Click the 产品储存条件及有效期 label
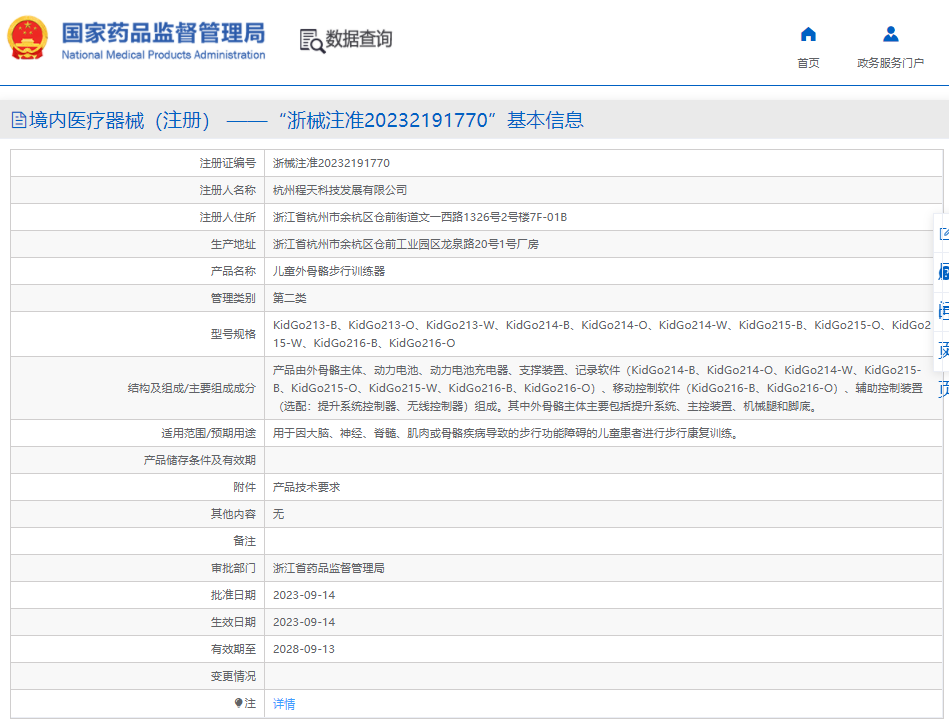This screenshot has width=949, height=727. (200, 460)
